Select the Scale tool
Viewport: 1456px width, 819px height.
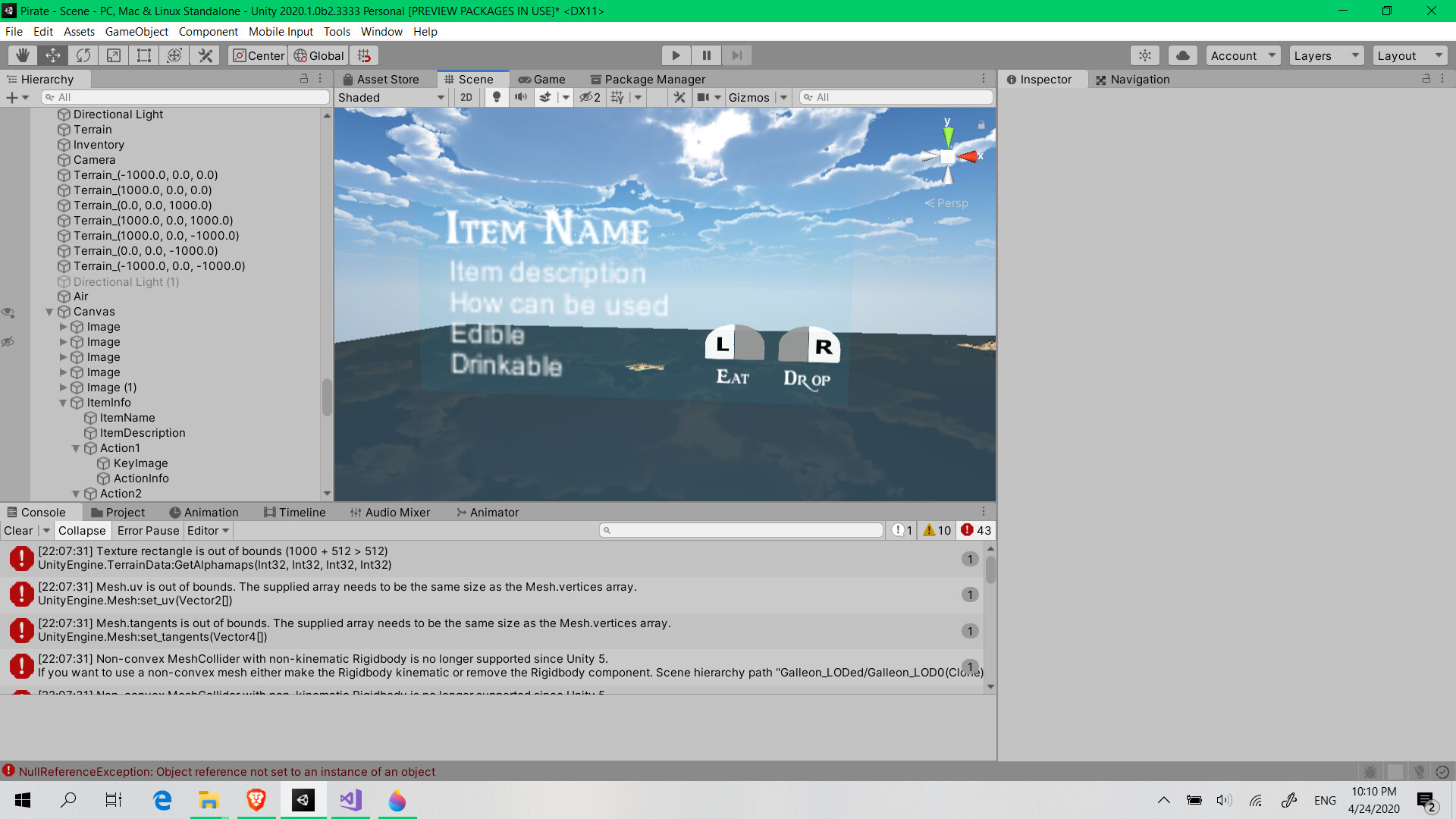114,55
